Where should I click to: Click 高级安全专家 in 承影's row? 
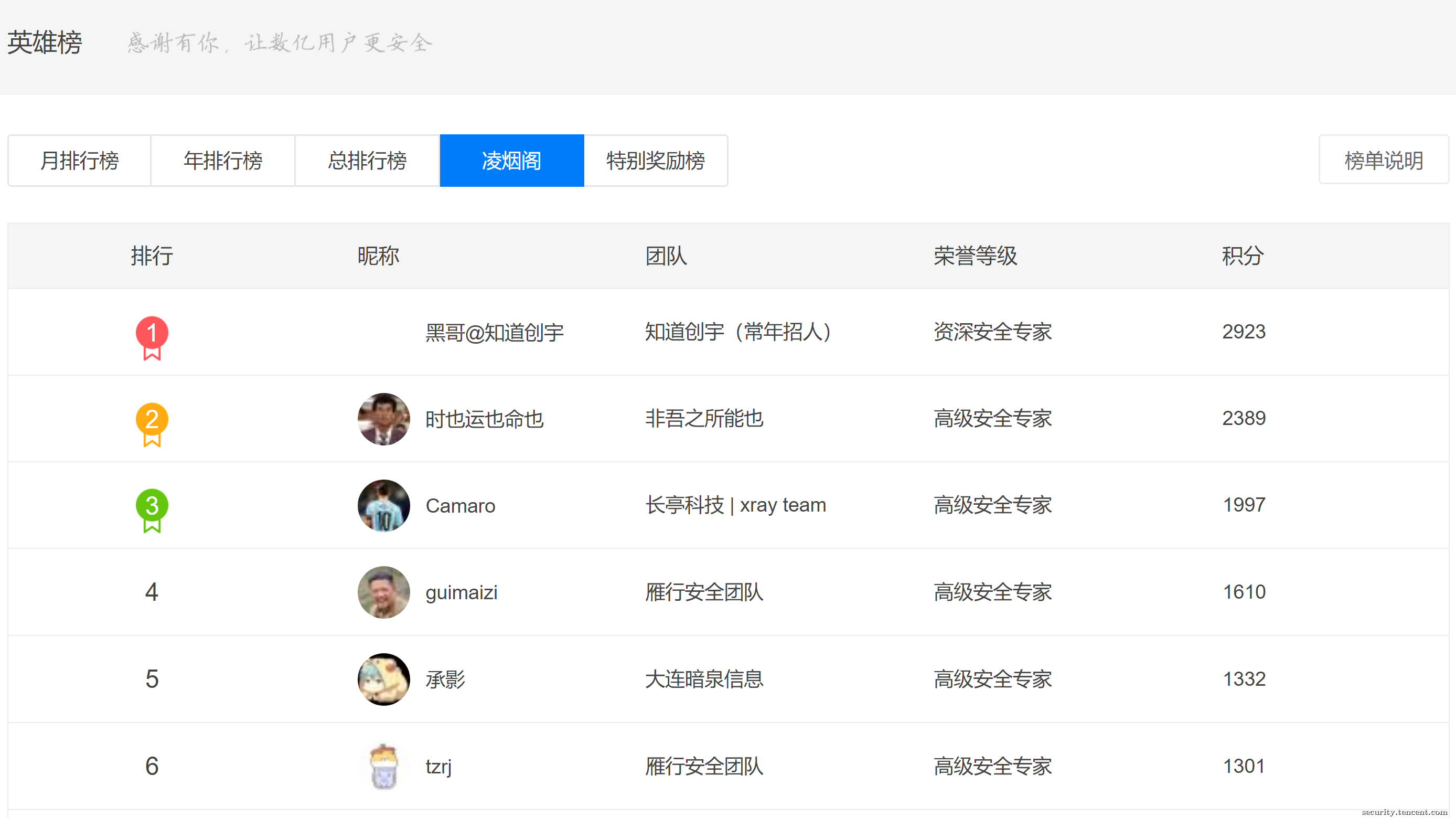click(992, 678)
